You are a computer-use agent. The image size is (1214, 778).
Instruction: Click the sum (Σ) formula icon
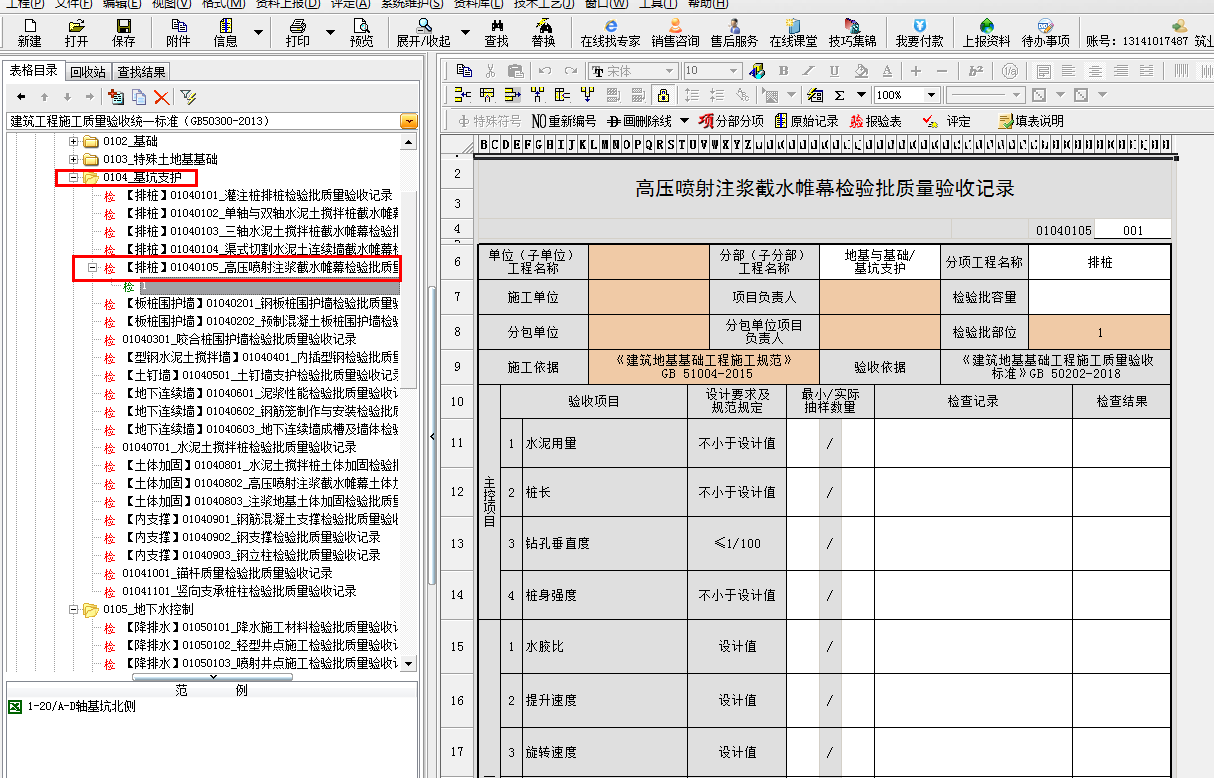tap(839, 95)
